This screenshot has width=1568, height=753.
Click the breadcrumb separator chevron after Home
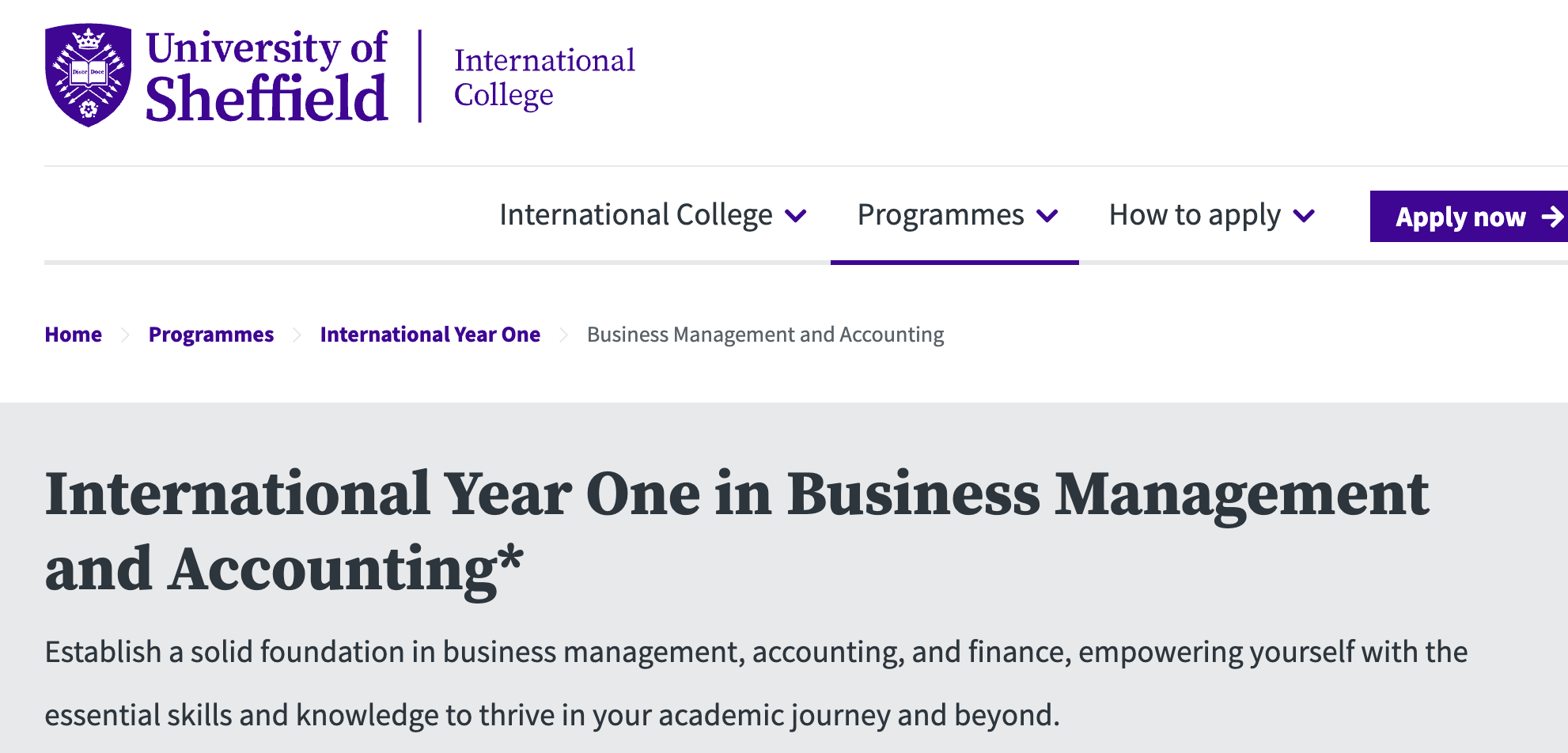(125, 335)
